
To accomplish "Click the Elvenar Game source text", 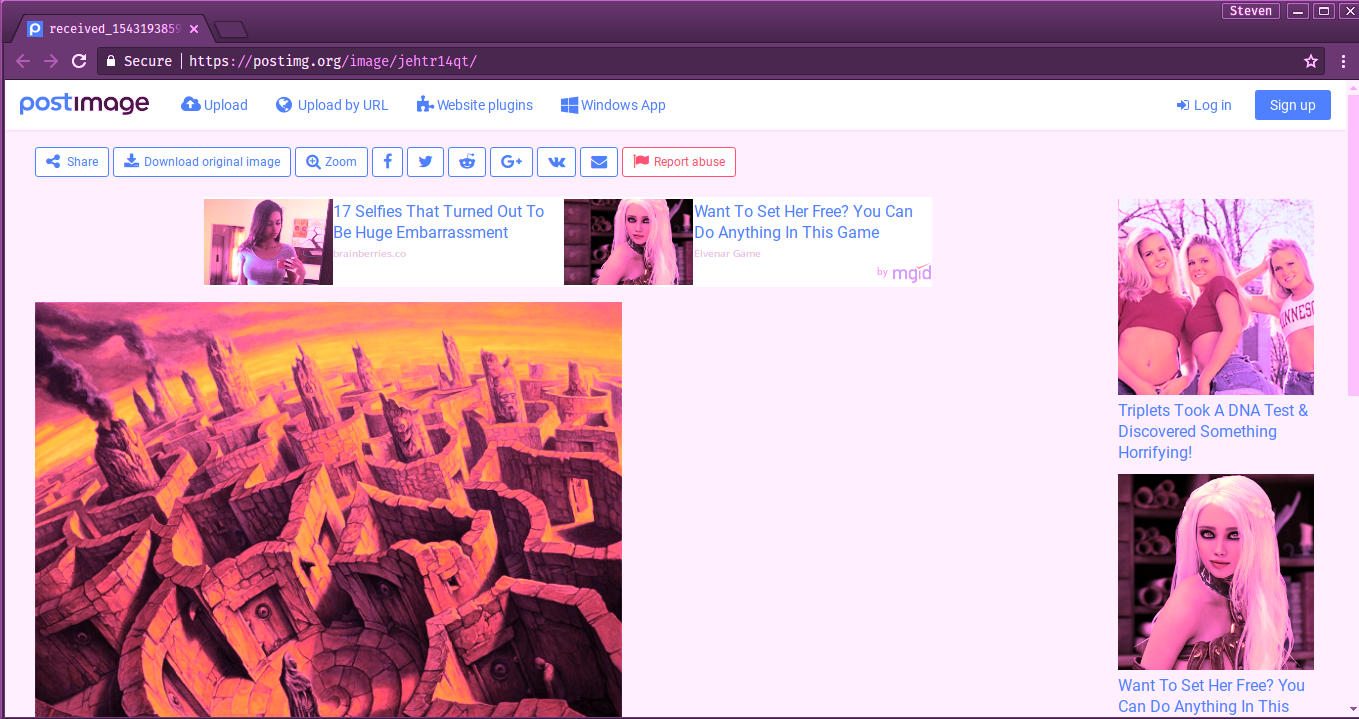I will (727, 254).
